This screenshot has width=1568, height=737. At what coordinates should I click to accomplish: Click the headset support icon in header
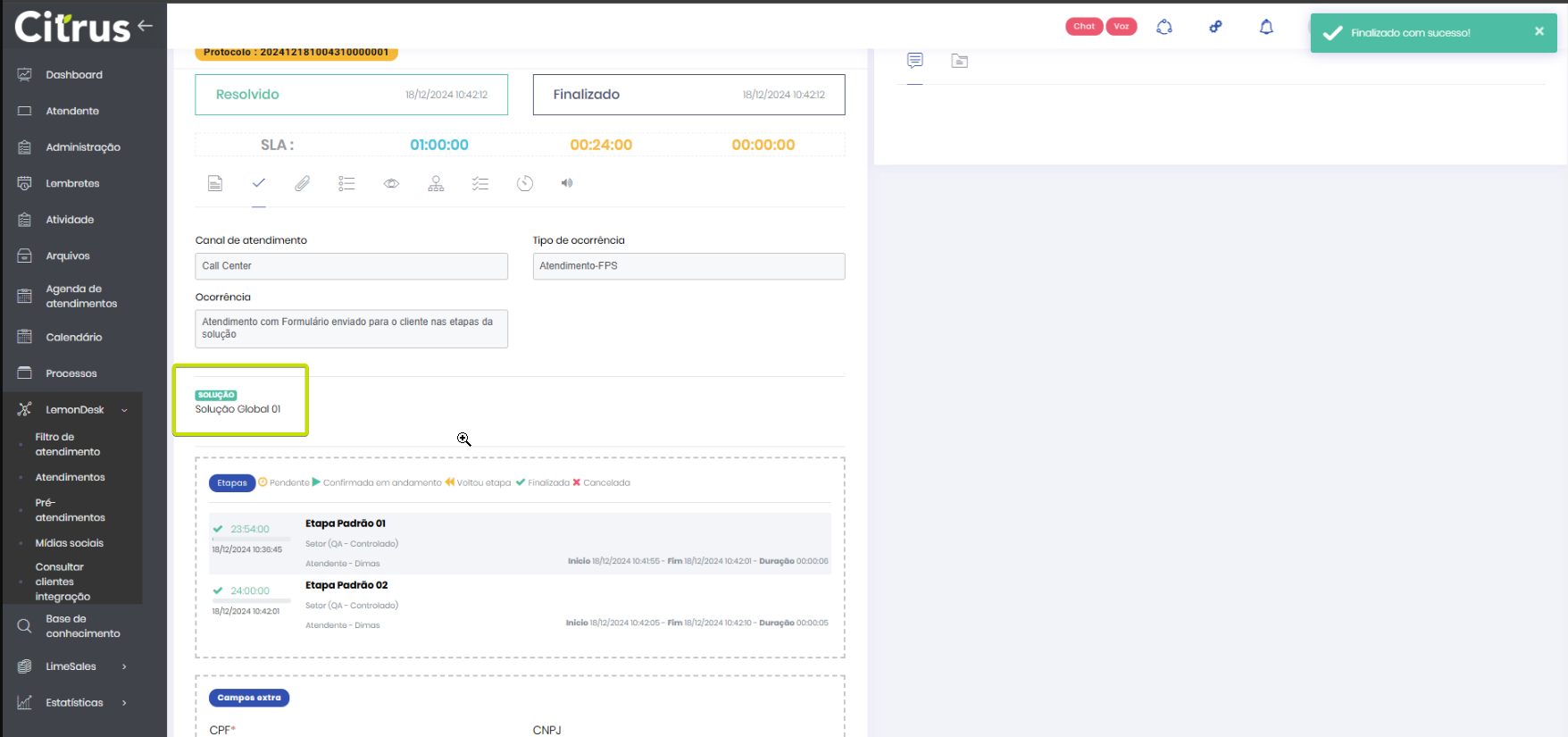point(1164,27)
